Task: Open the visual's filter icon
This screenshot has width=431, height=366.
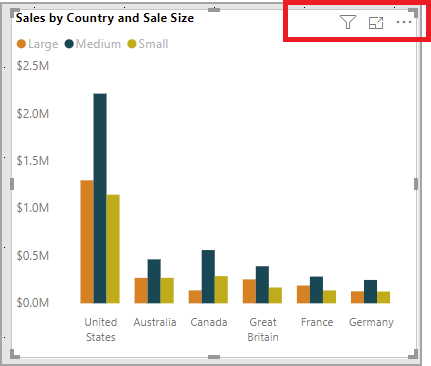Action: click(x=348, y=22)
